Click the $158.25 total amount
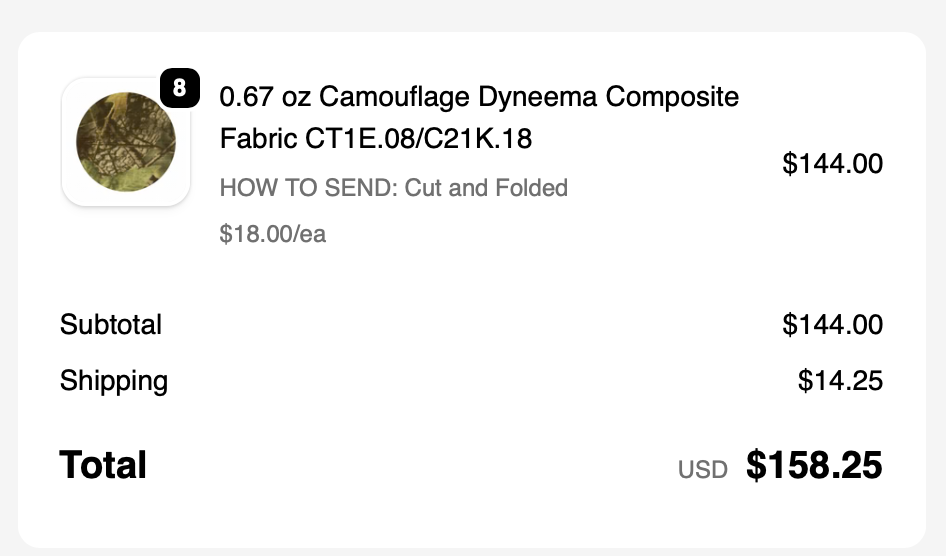946x556 pixels. (814, 465)
